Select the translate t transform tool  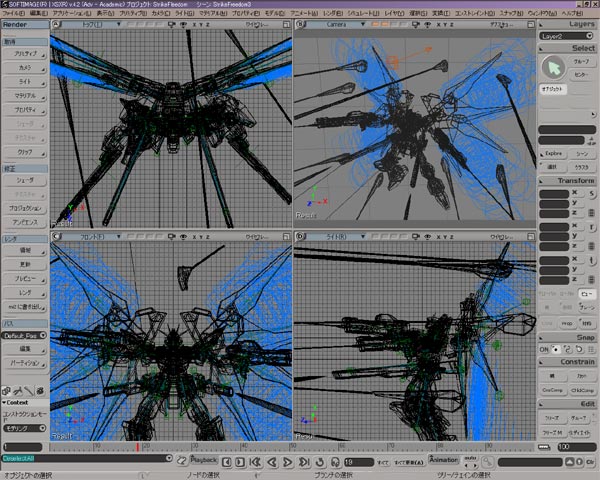592,261
